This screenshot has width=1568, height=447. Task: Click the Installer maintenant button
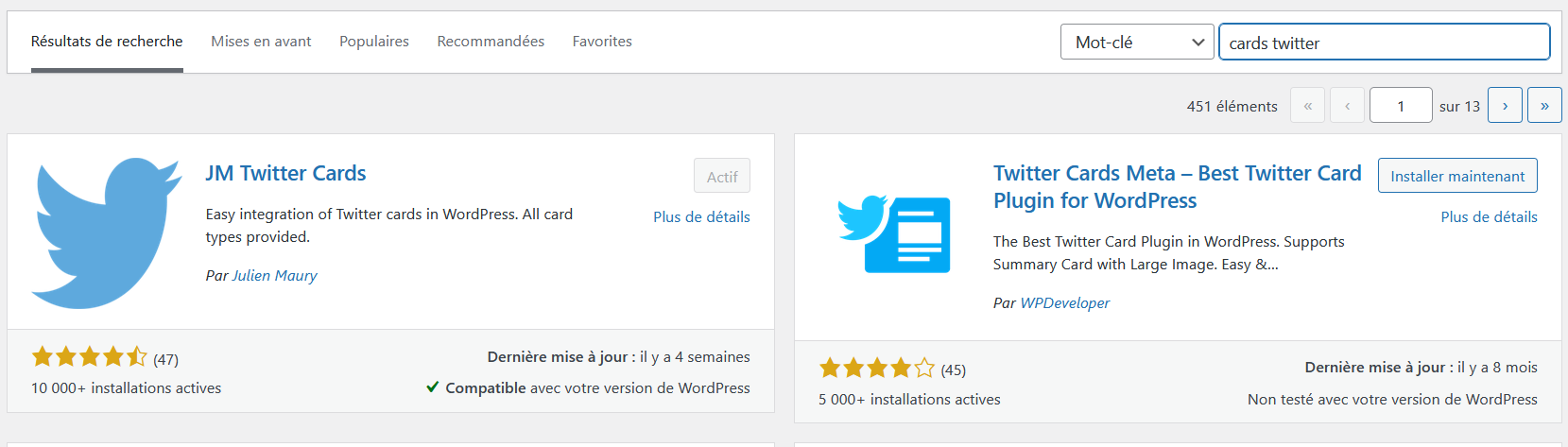(x=1457, y=176)
